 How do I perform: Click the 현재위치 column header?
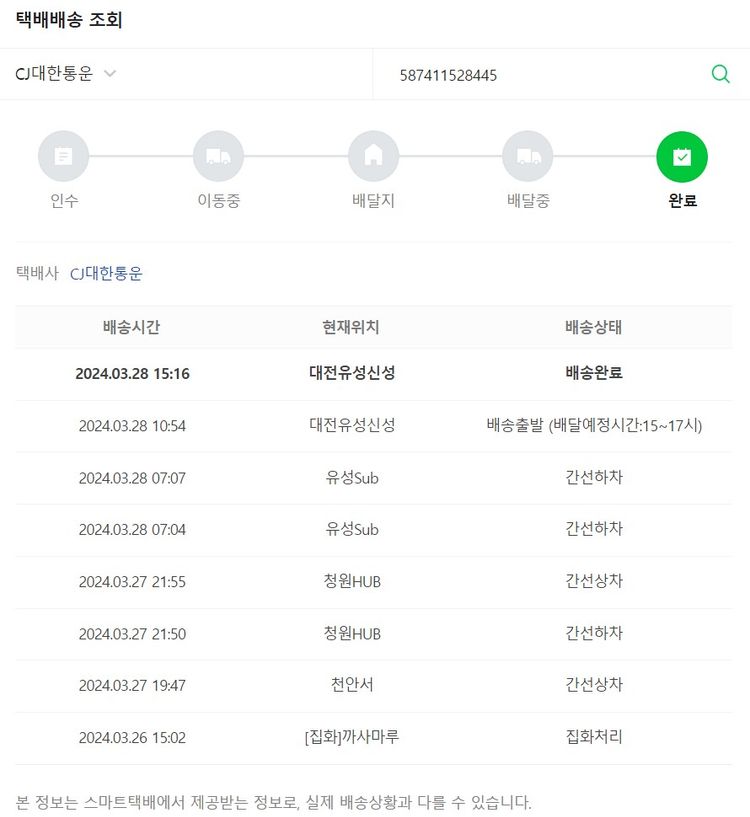click(x=351, y=327)
